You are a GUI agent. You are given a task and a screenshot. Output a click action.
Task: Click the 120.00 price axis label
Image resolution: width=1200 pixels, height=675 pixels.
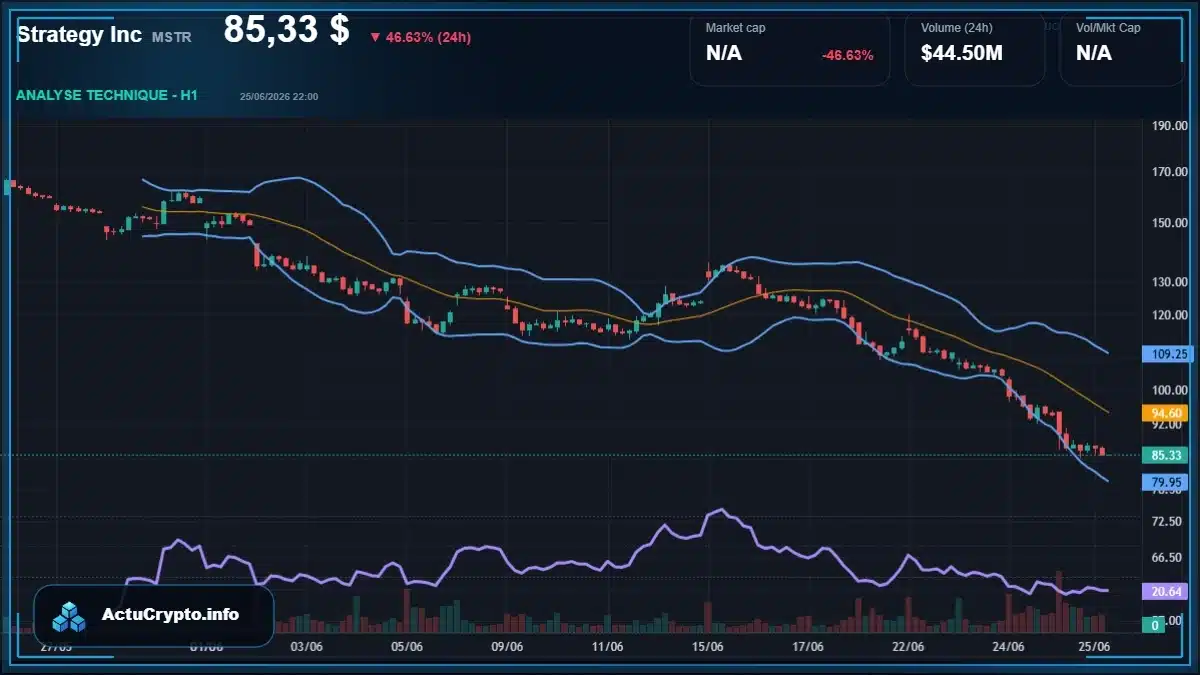(x=1169, y=315)
